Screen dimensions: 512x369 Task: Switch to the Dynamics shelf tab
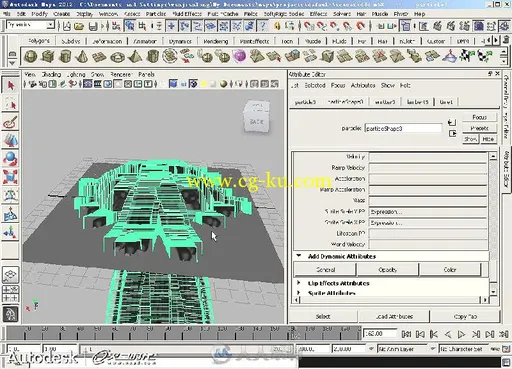pos(180,41)
